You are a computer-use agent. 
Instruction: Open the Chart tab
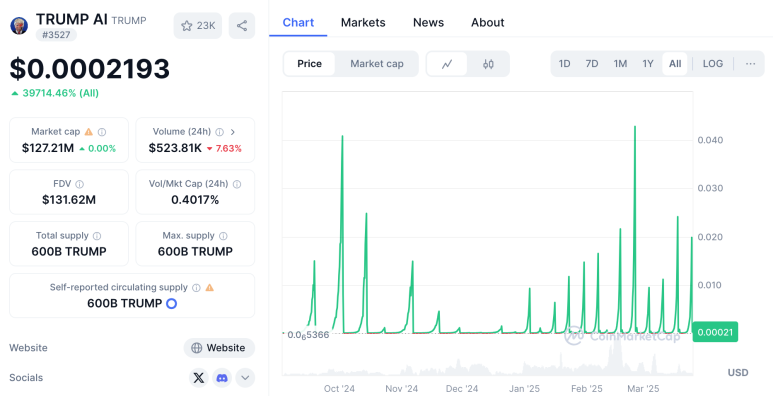point(298,23)
